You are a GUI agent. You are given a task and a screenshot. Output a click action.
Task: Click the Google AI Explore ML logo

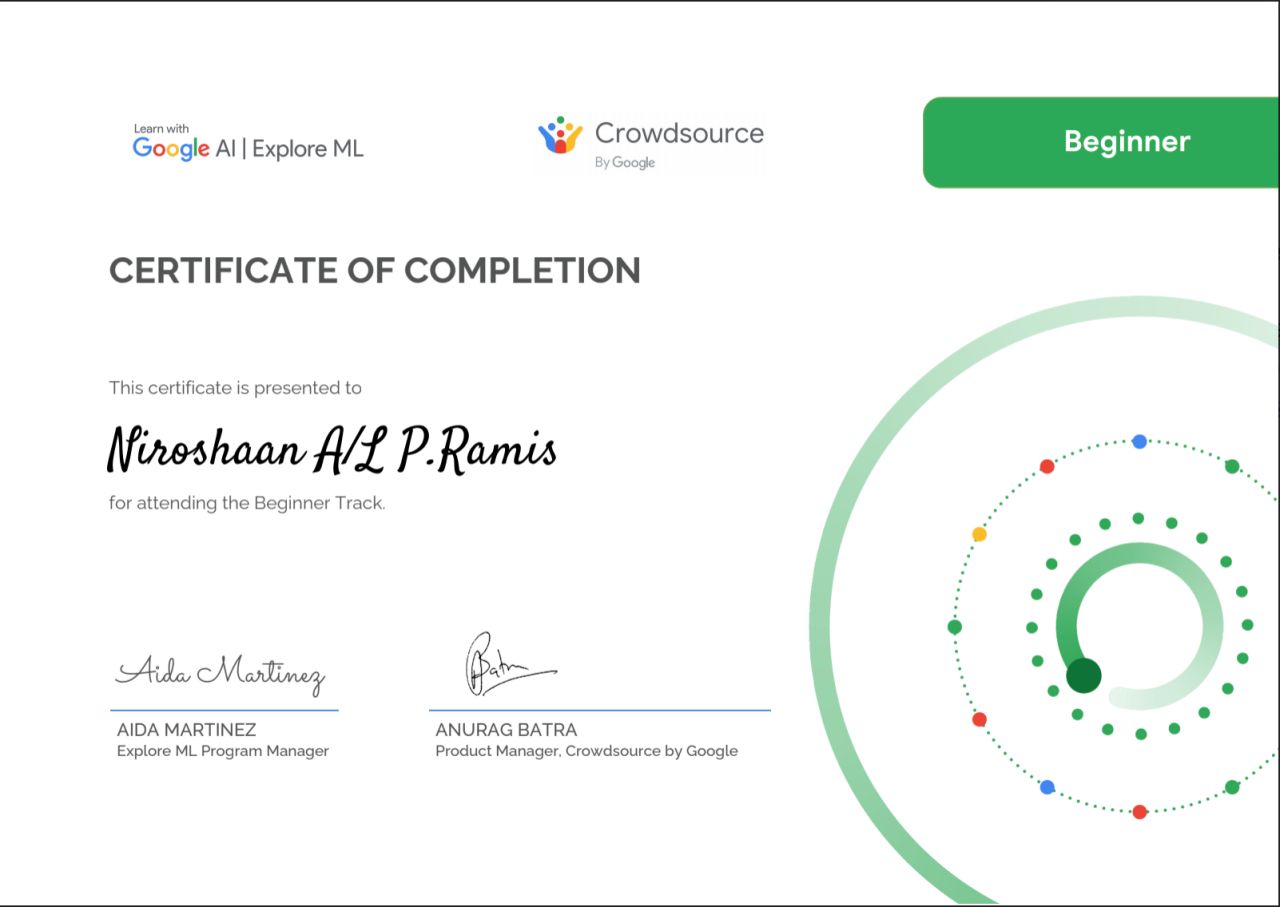click(x=248, y=143)
